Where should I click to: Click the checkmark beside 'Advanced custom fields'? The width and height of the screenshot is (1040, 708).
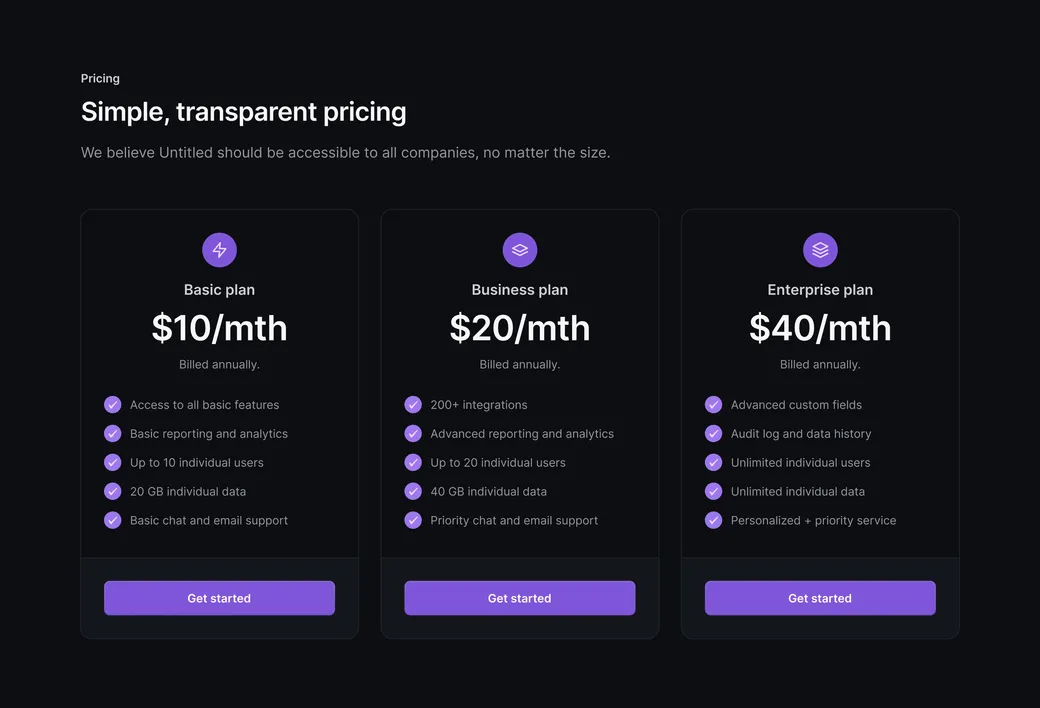point(713,404)
